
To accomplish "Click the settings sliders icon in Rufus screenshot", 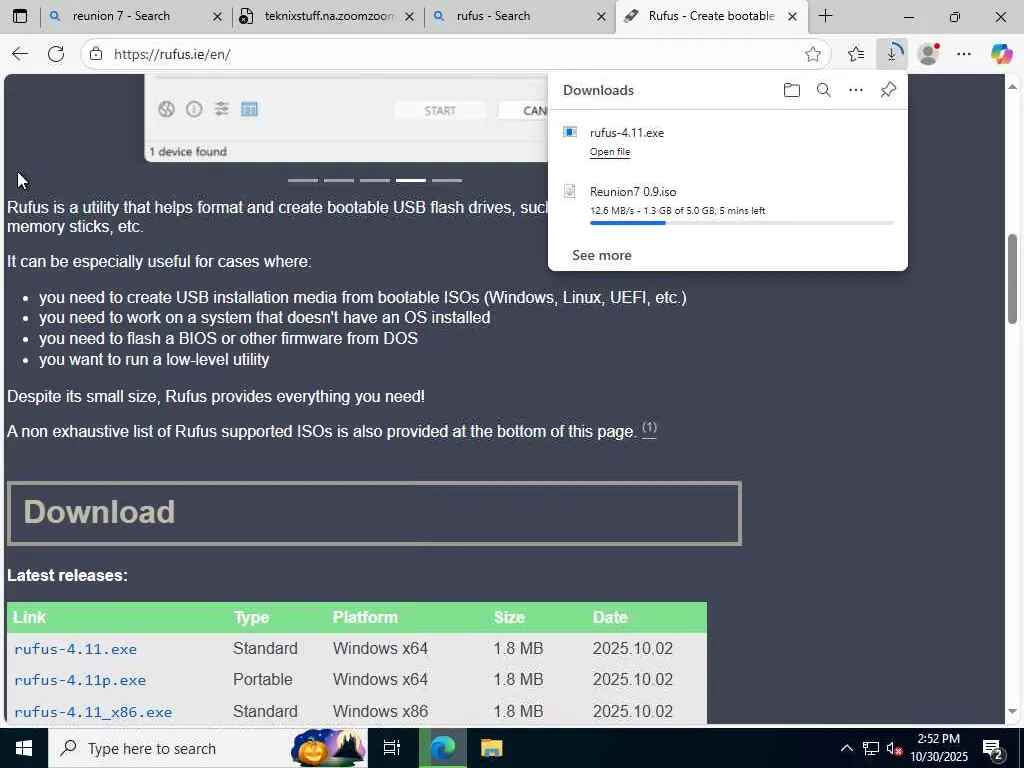I will (221, 109).
